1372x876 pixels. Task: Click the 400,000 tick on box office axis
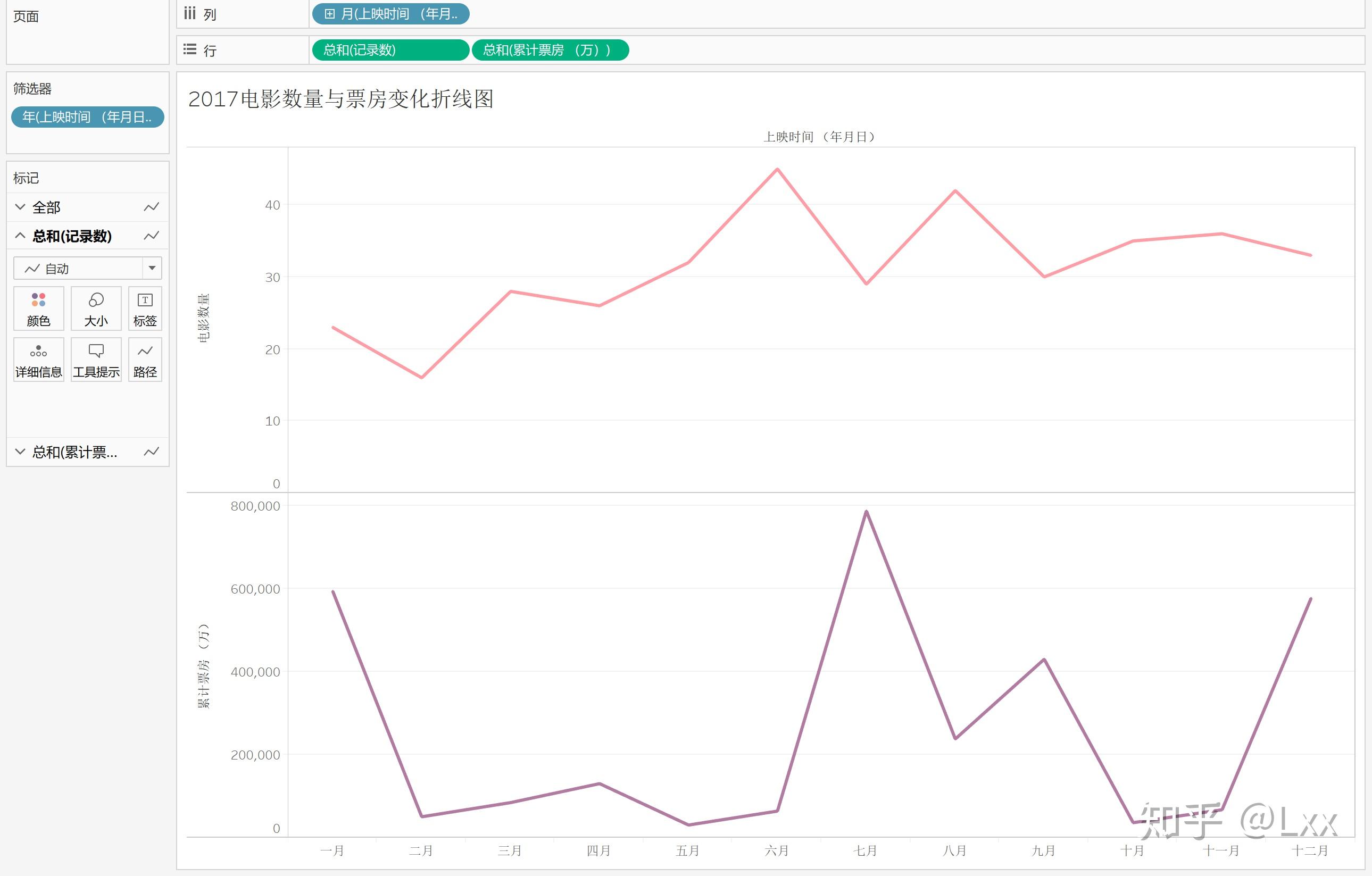point(255,672)
